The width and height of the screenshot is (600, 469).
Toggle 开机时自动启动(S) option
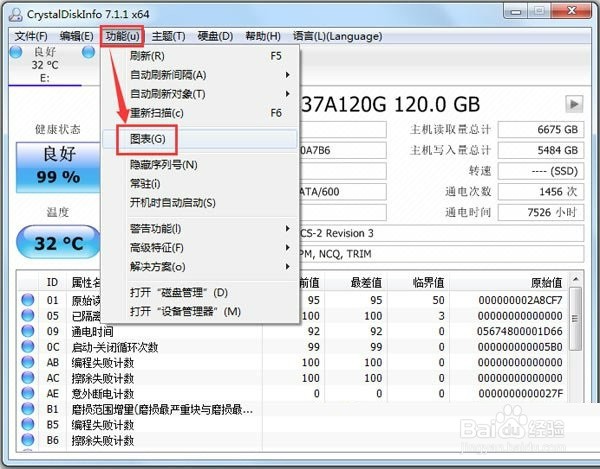point(200,203)
